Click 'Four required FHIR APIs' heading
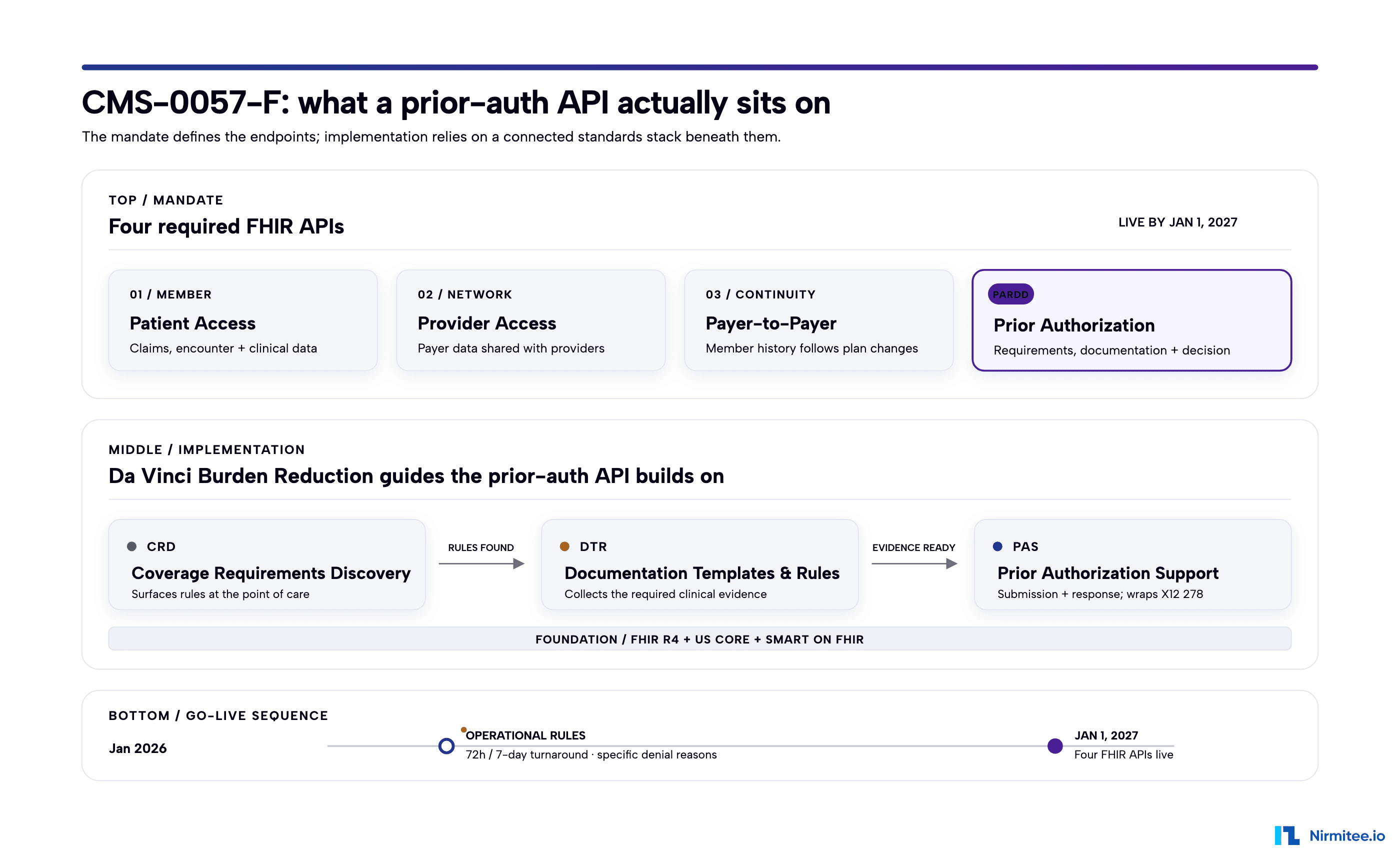 [x=226, y=226]
